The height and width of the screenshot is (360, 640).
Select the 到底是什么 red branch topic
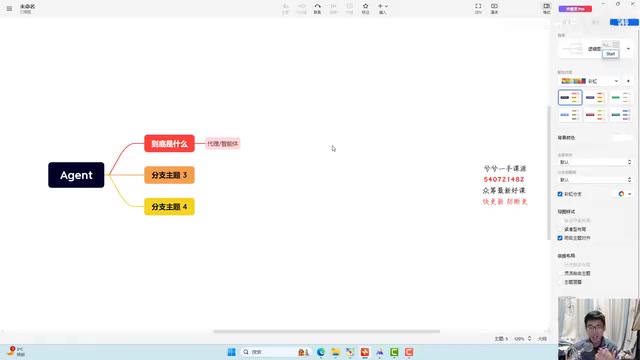click(169, 144)
